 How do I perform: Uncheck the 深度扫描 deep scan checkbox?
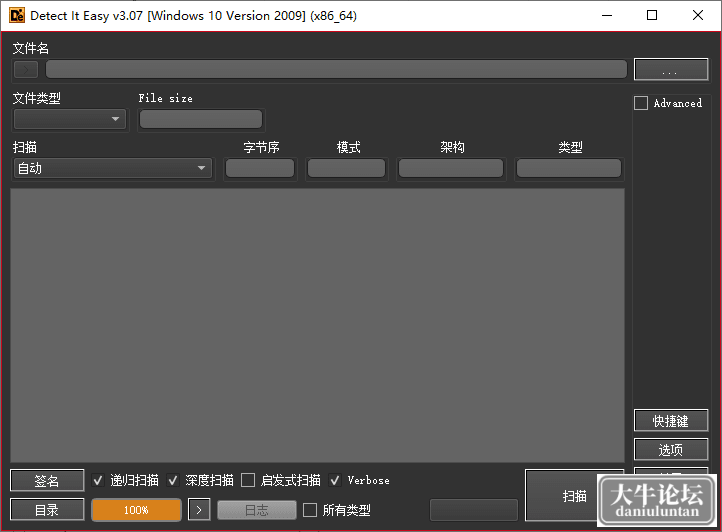[x=173, y=480]
